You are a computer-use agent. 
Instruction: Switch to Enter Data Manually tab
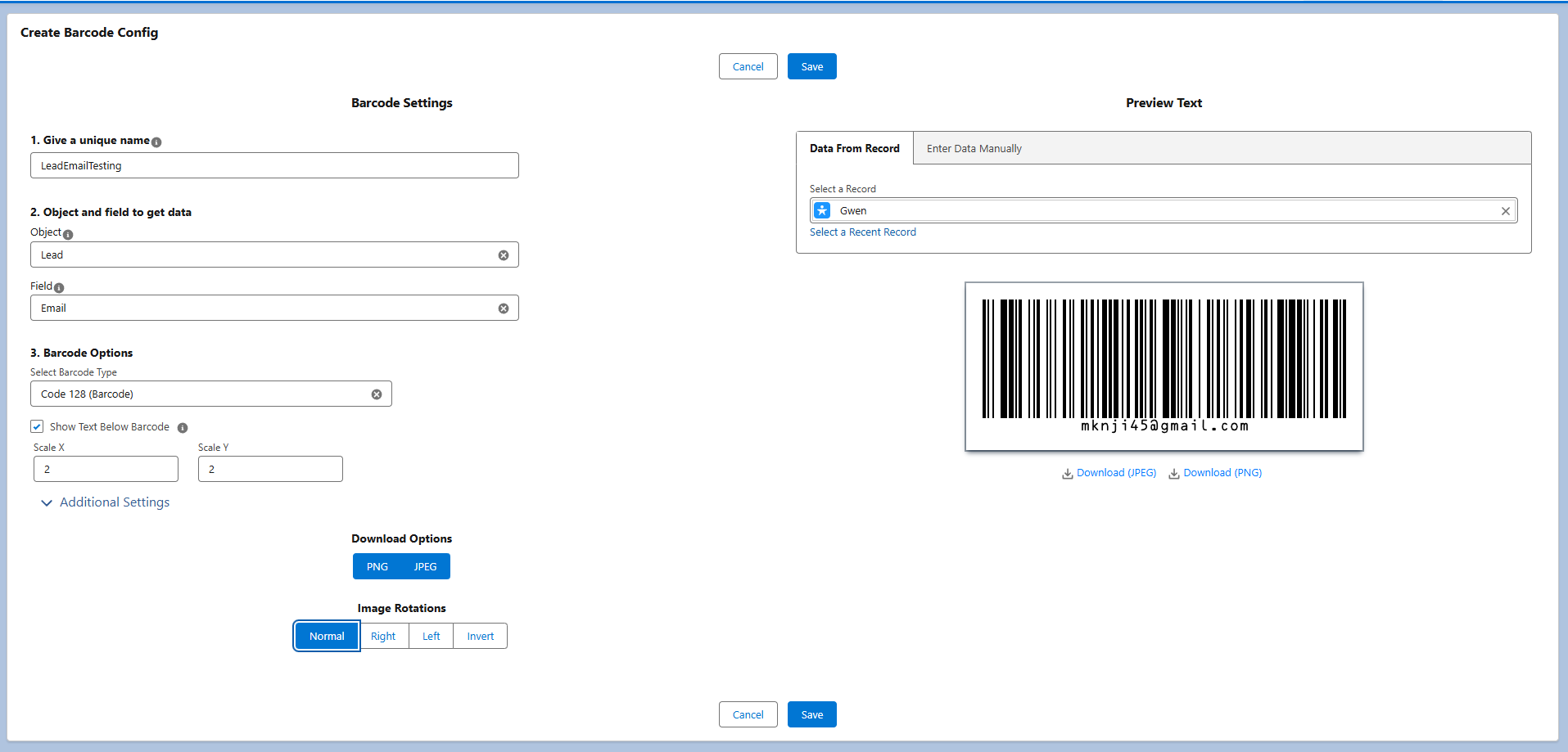tap(974, 149)
